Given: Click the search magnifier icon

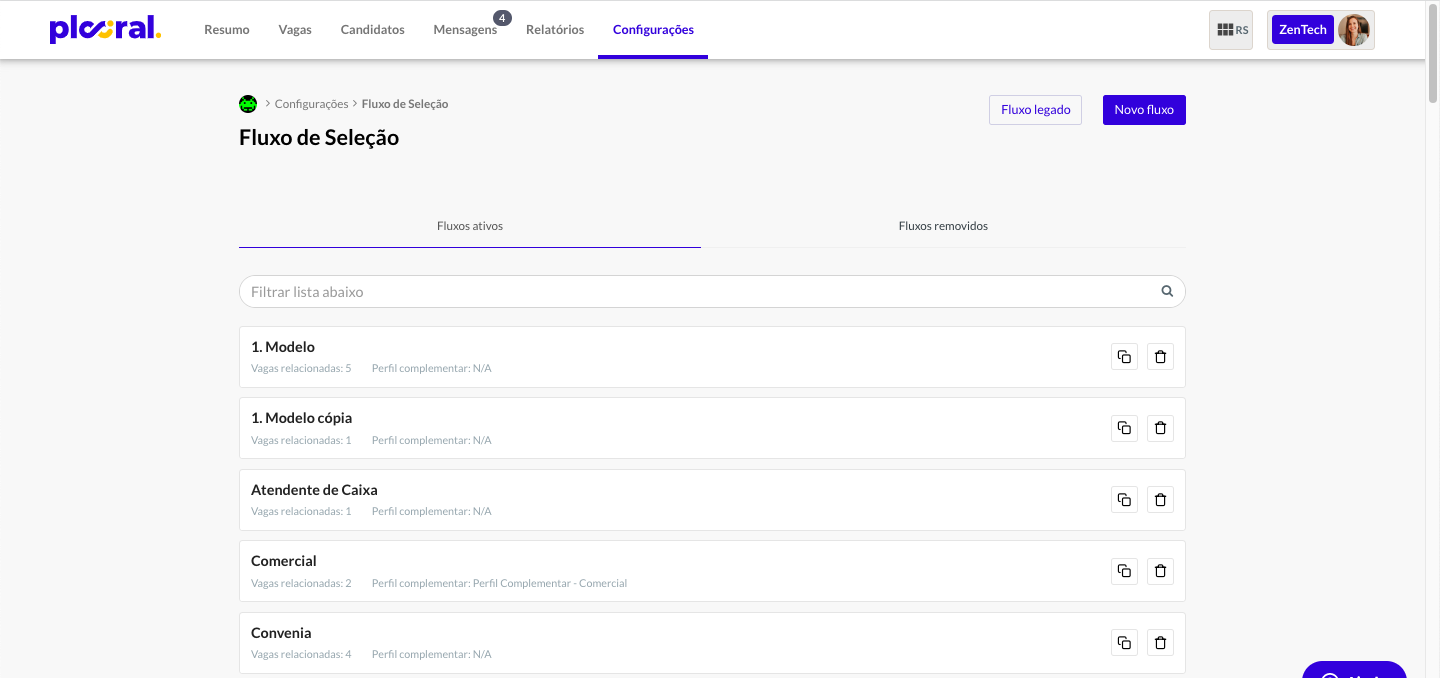Looking at the screenshot, I should 1167,292.
